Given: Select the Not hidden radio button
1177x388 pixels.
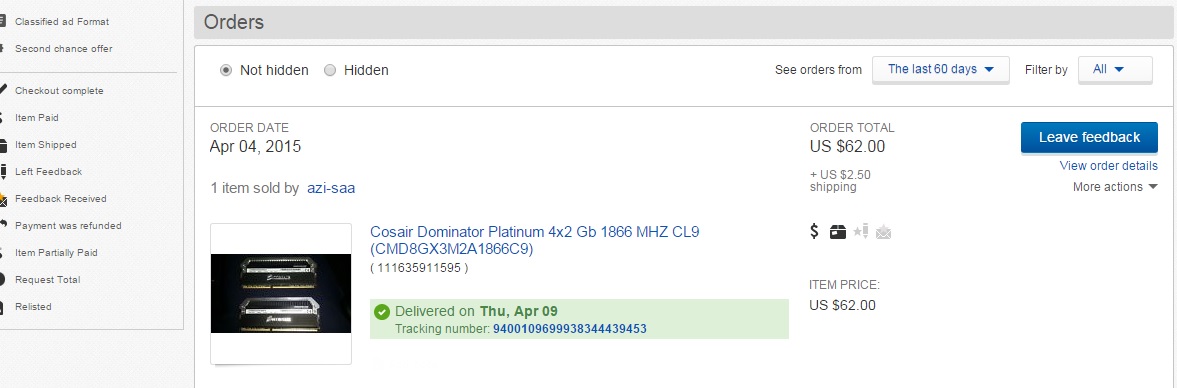Looking at the screenshot, I should 225,70.
